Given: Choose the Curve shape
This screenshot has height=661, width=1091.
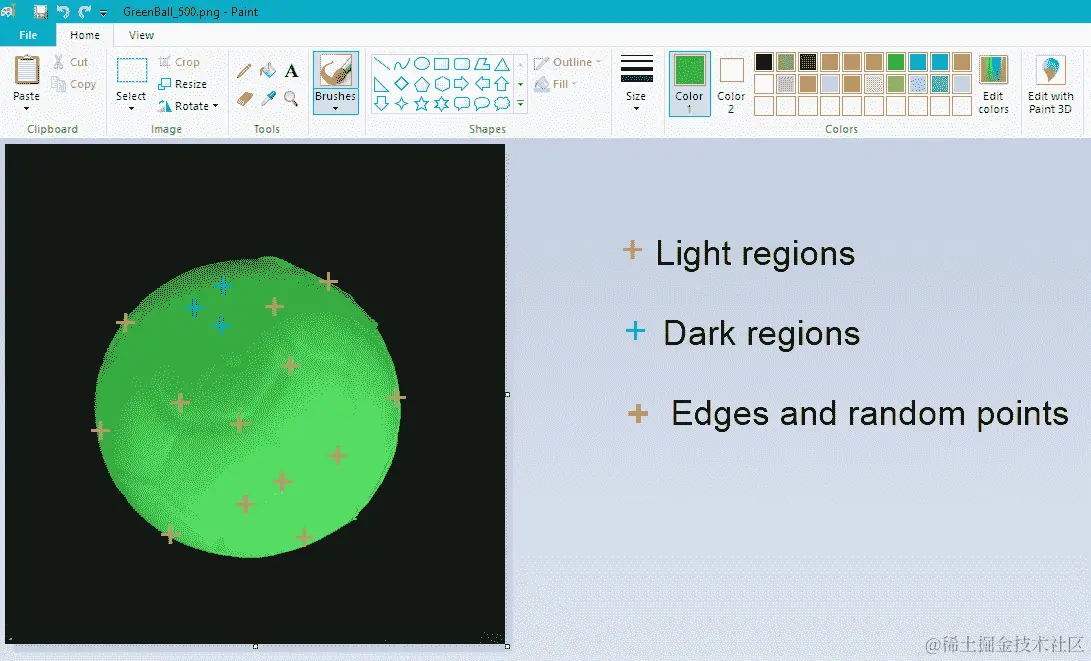Looking at the screenshot, I should point(401,64).
